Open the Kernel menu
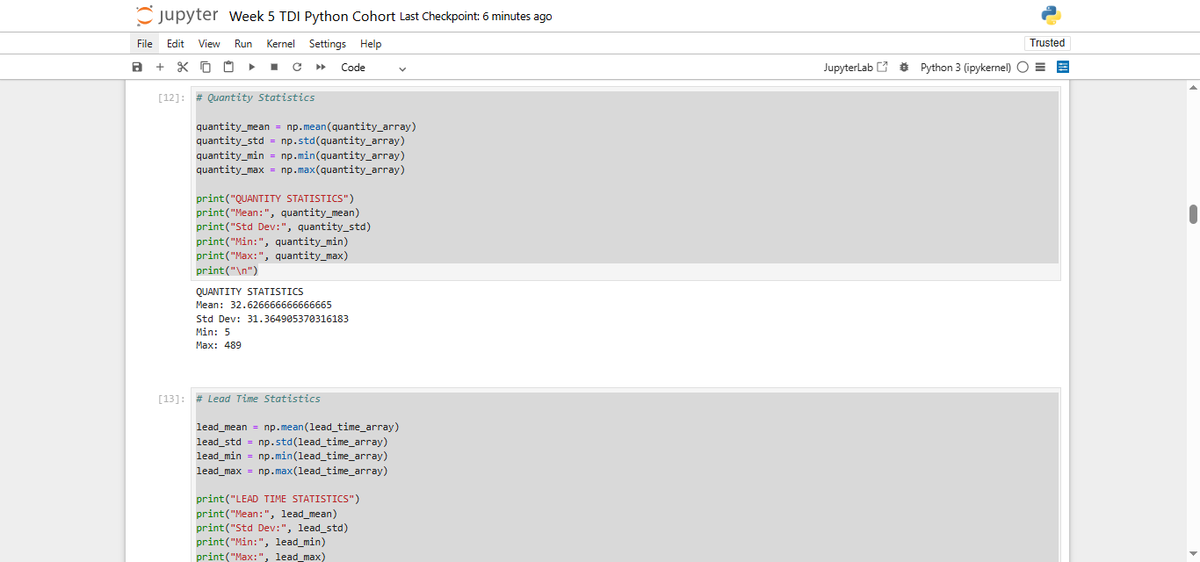Screen dimensions: 1200x562 click(281, 43)
